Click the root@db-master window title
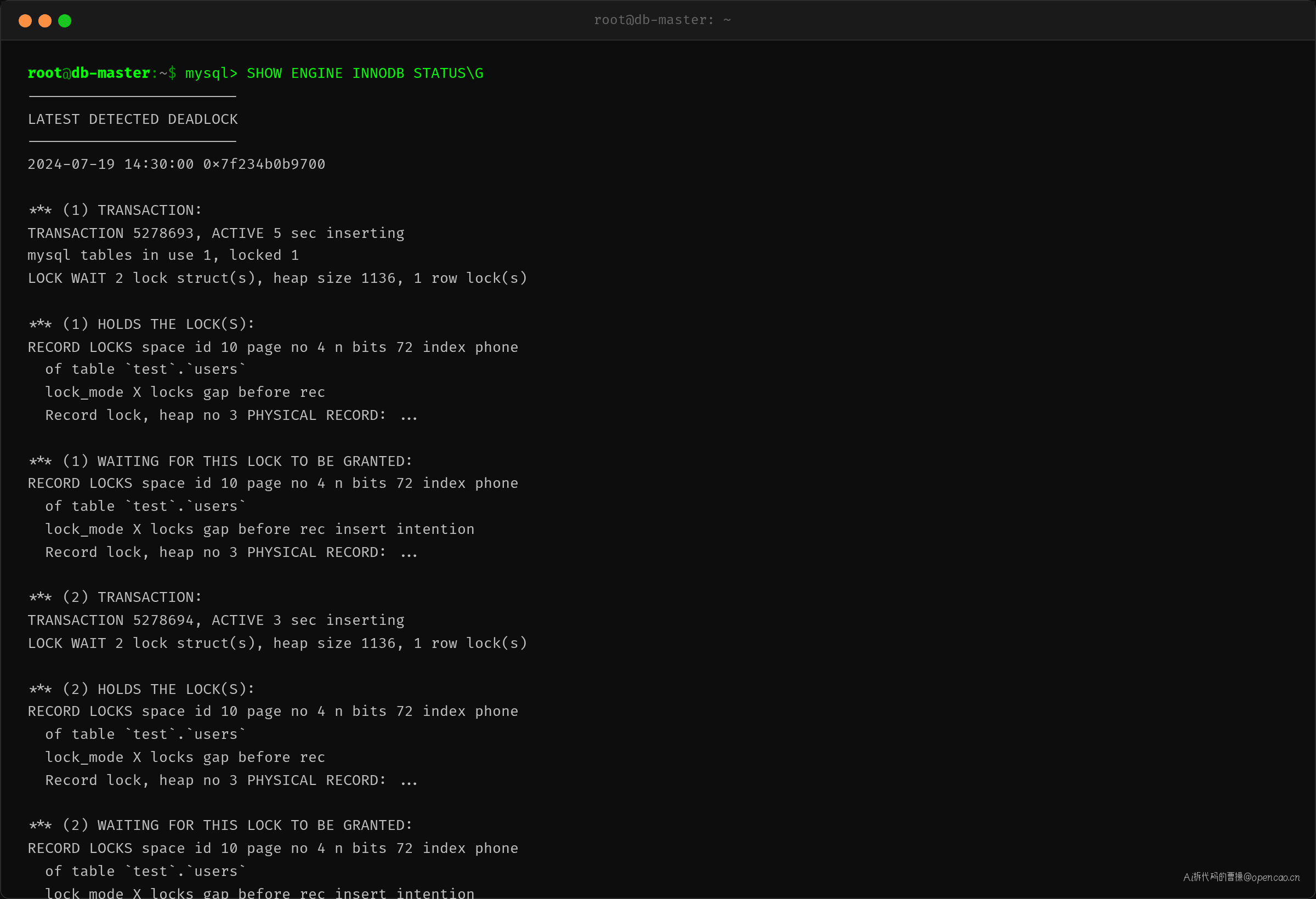This screenshot has height=899, width=1316. [662, 20]
